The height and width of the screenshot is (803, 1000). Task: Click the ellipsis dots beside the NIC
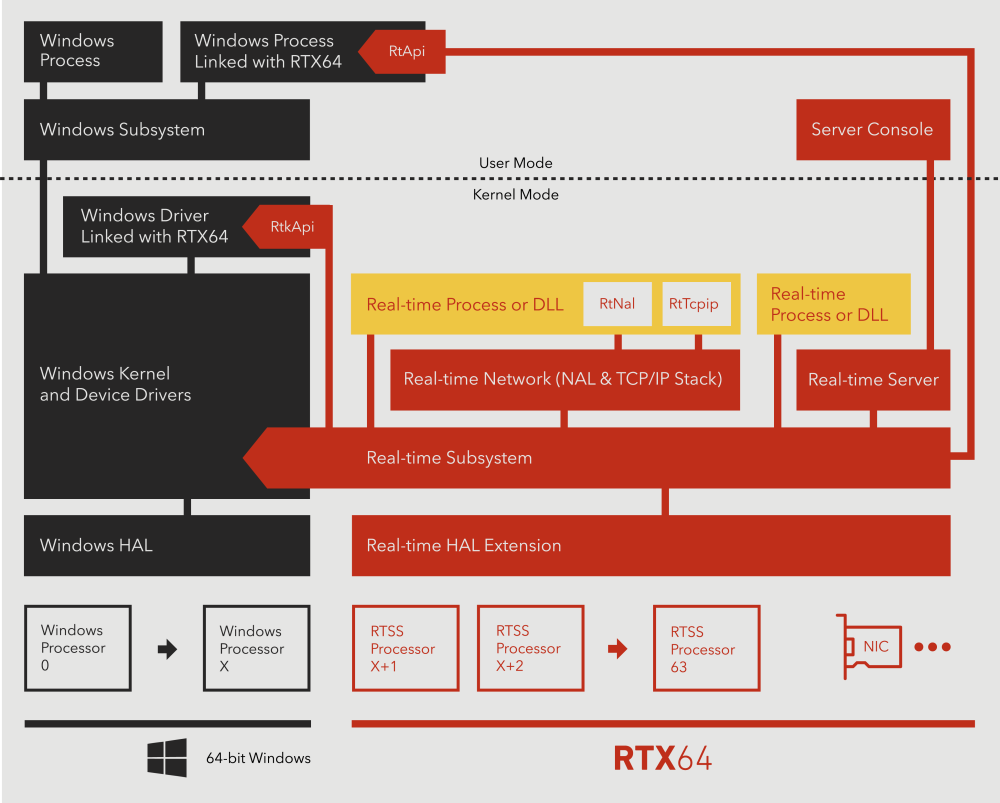coord(932,647)
